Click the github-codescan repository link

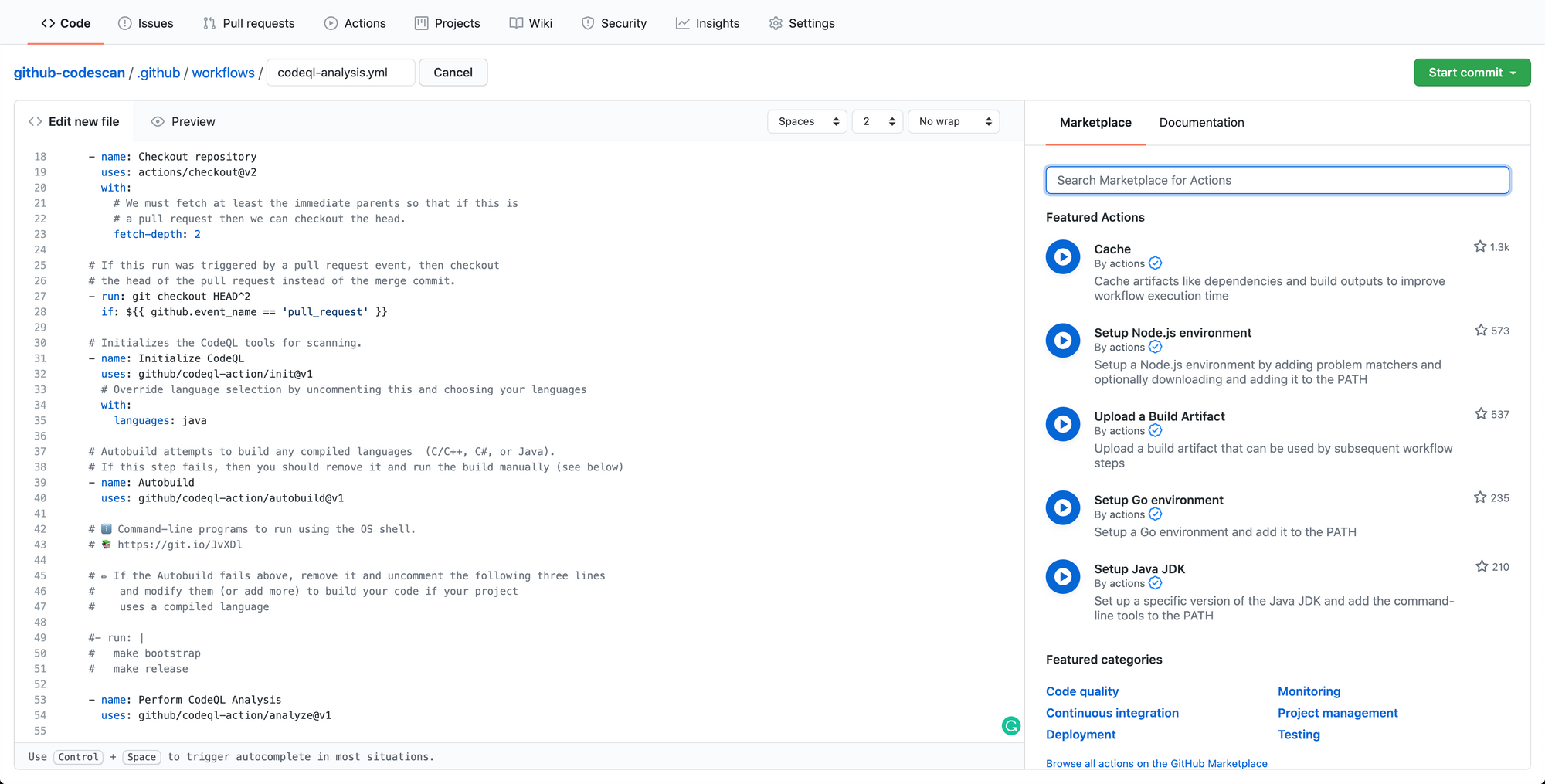[70, 73]
